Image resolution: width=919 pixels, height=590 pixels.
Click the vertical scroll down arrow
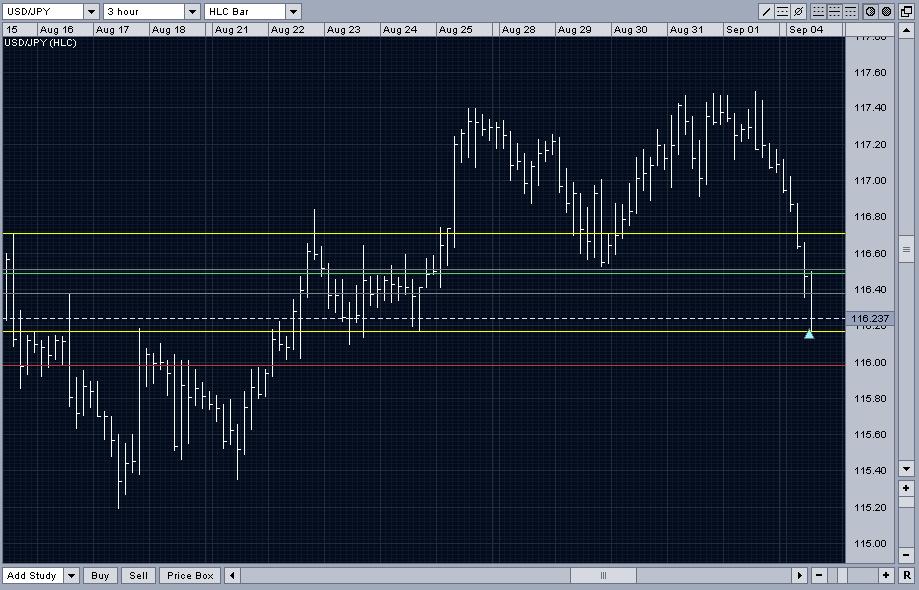coord(906,469)
